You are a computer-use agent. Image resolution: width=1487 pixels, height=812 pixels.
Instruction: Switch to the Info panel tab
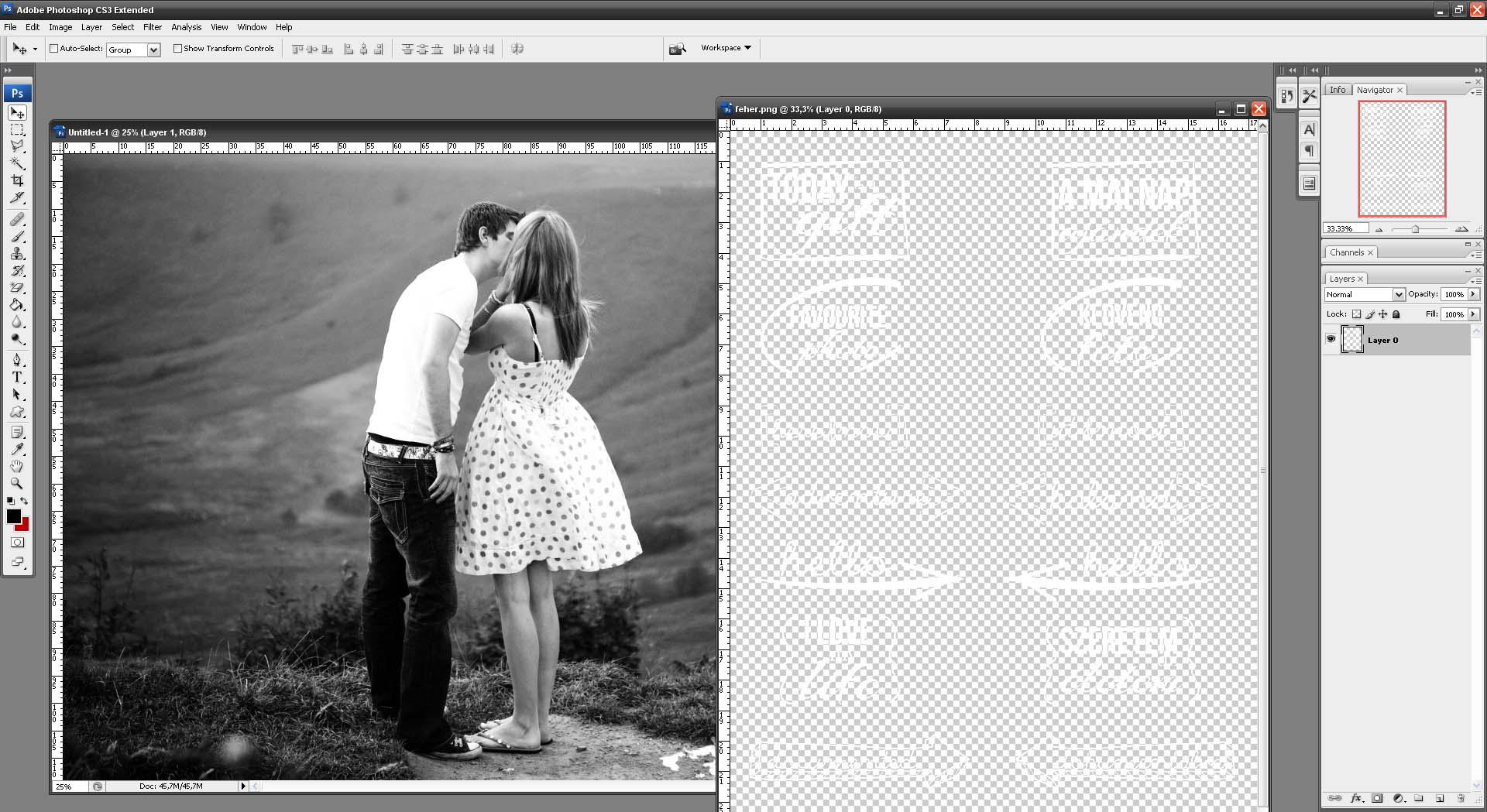pyautogui.click(x=1338, y=90)
